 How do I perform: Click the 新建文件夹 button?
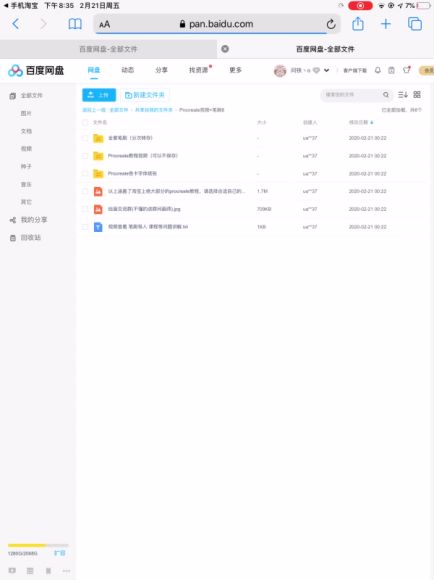coord(145,95)
